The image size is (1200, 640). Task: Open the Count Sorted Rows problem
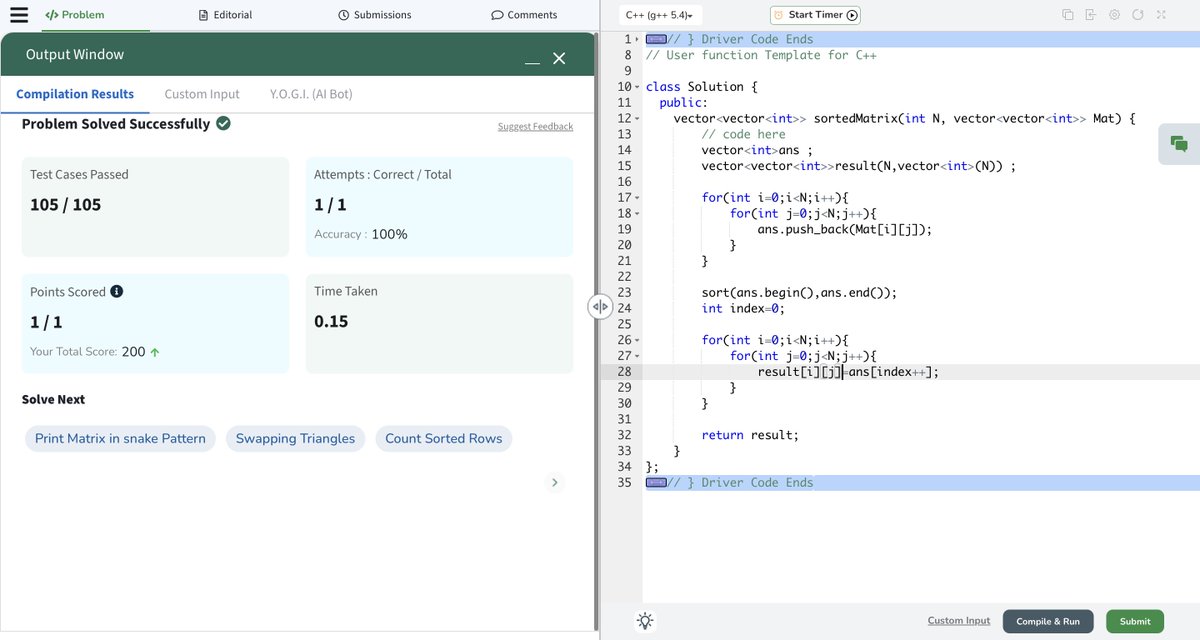(x=444, y=439)
